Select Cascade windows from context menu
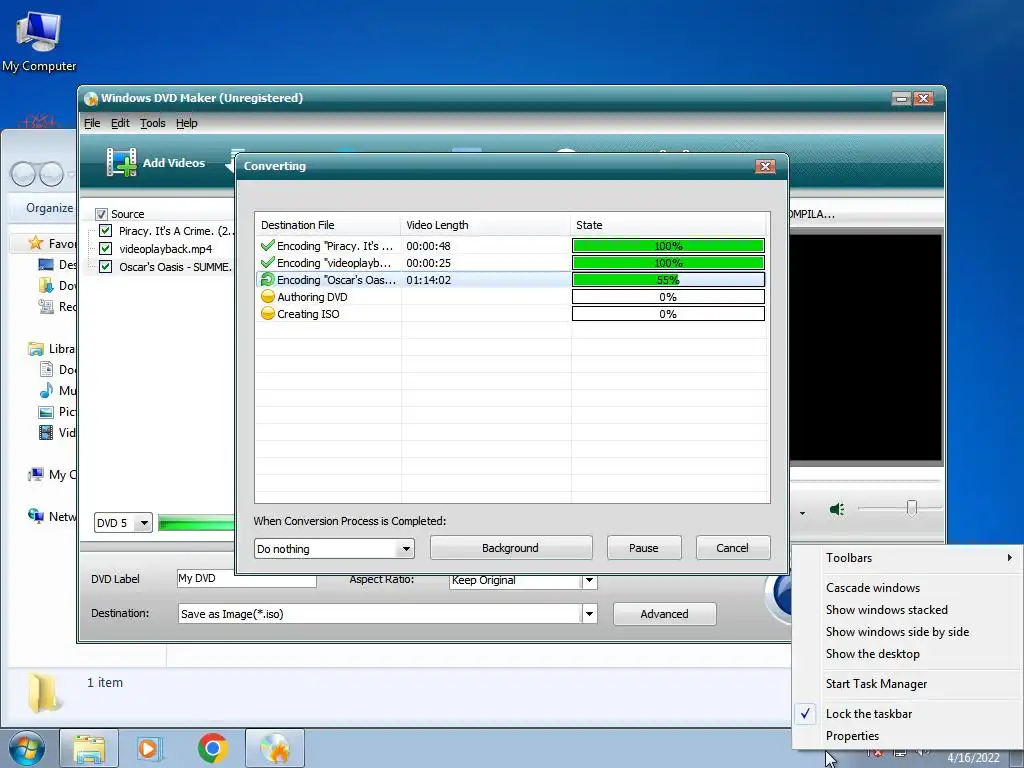Viewport: 1024px width, 768px height. tap(872, 588)
